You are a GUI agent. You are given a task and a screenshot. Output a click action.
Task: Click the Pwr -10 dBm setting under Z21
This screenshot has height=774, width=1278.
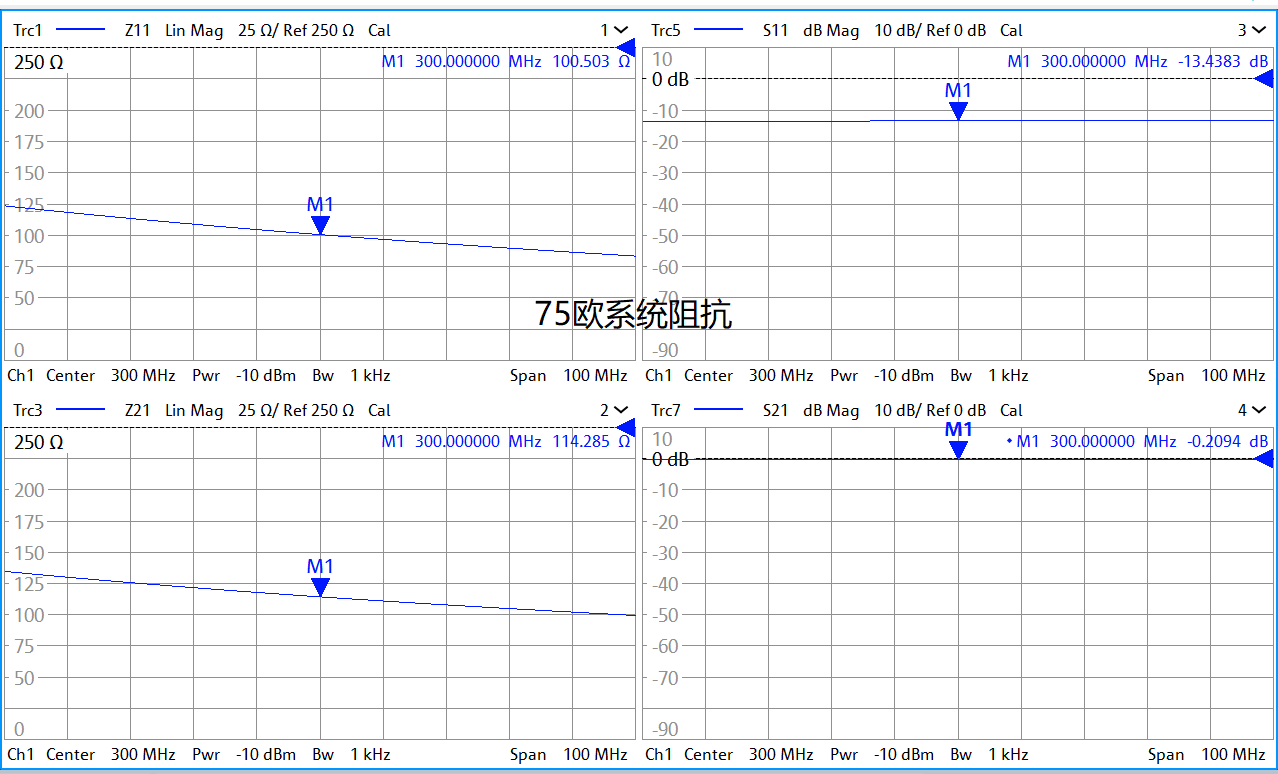tap(244, 755)
